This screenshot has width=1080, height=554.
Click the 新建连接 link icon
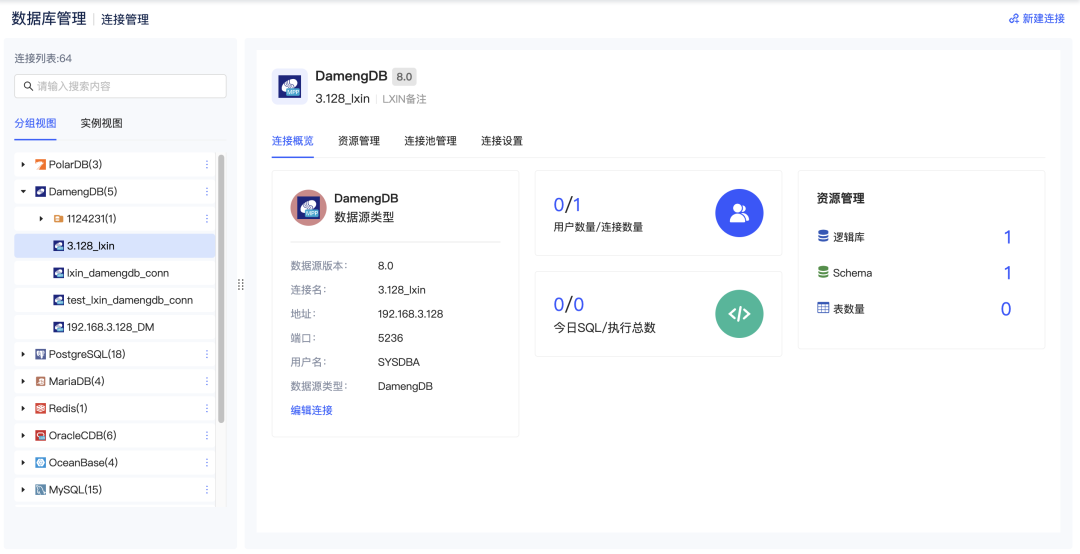[x=1014, y=19]
